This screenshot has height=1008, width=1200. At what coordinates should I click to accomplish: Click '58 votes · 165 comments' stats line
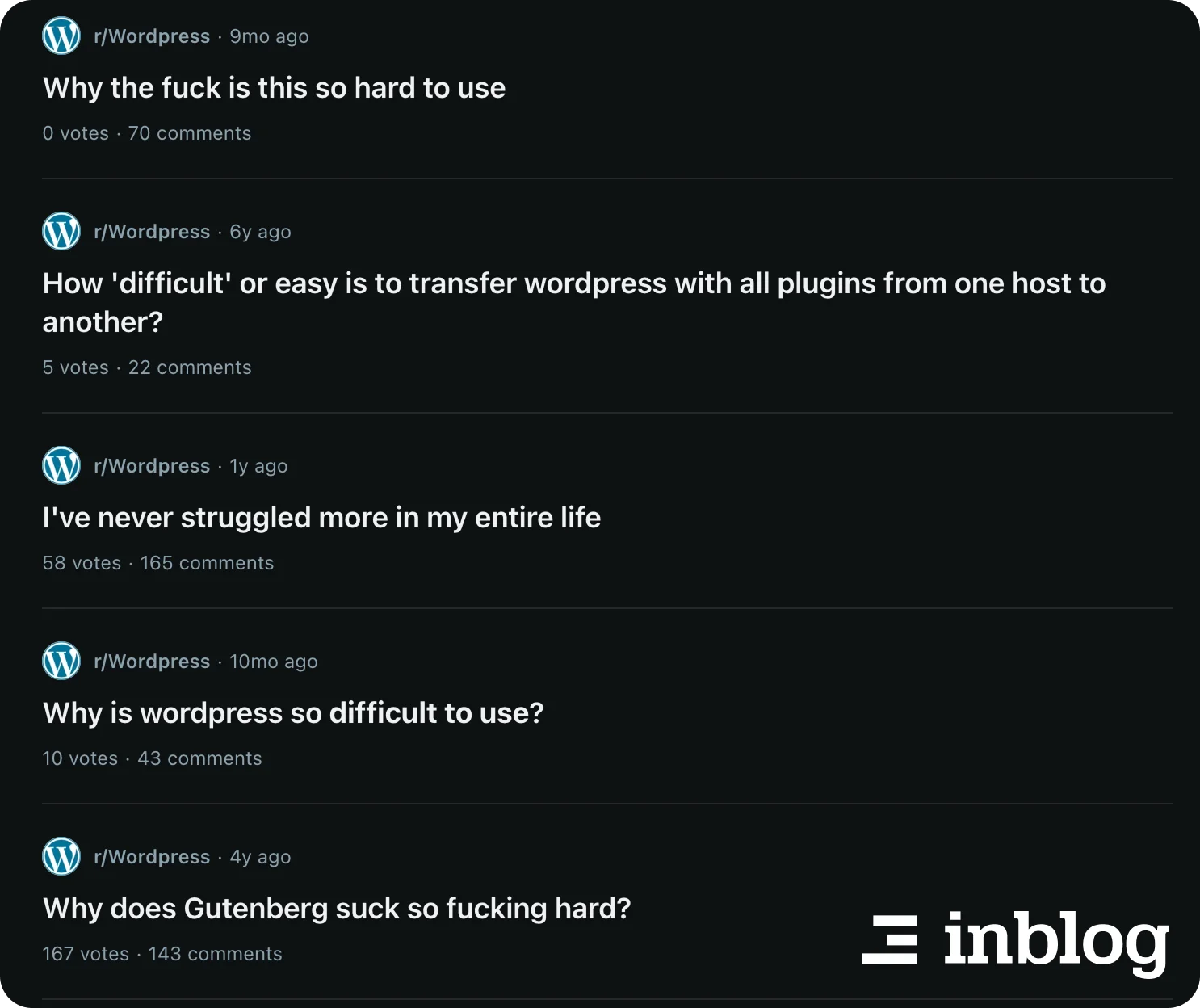[158, 563]
